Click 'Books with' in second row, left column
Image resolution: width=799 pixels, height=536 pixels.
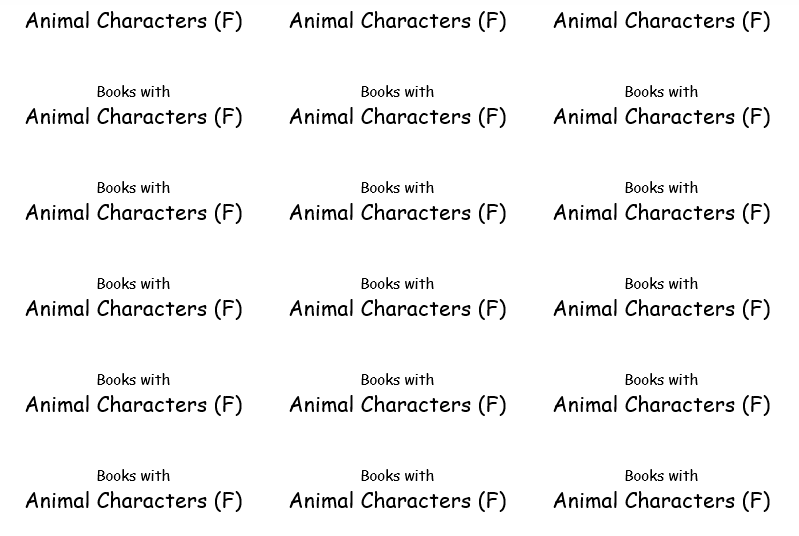(133, 92)
